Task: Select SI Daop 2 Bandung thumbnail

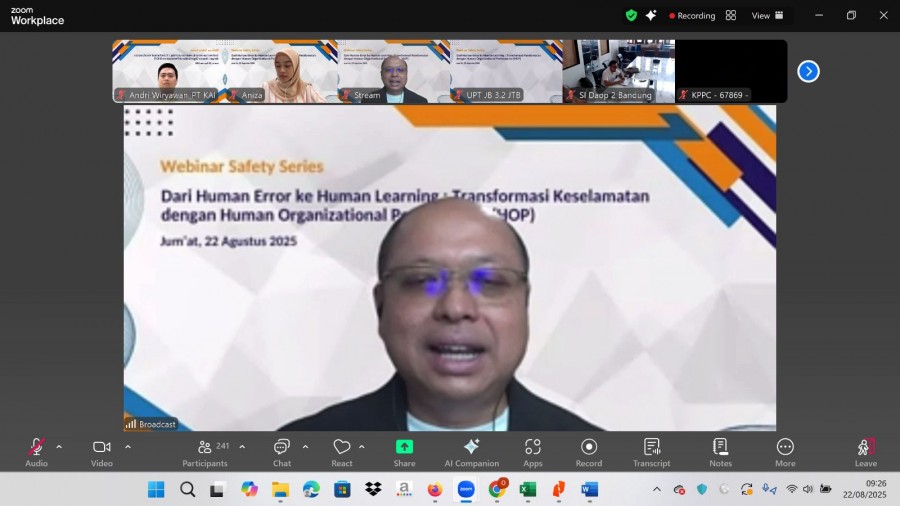Action: pyautogui.click(x=618, y=71)
